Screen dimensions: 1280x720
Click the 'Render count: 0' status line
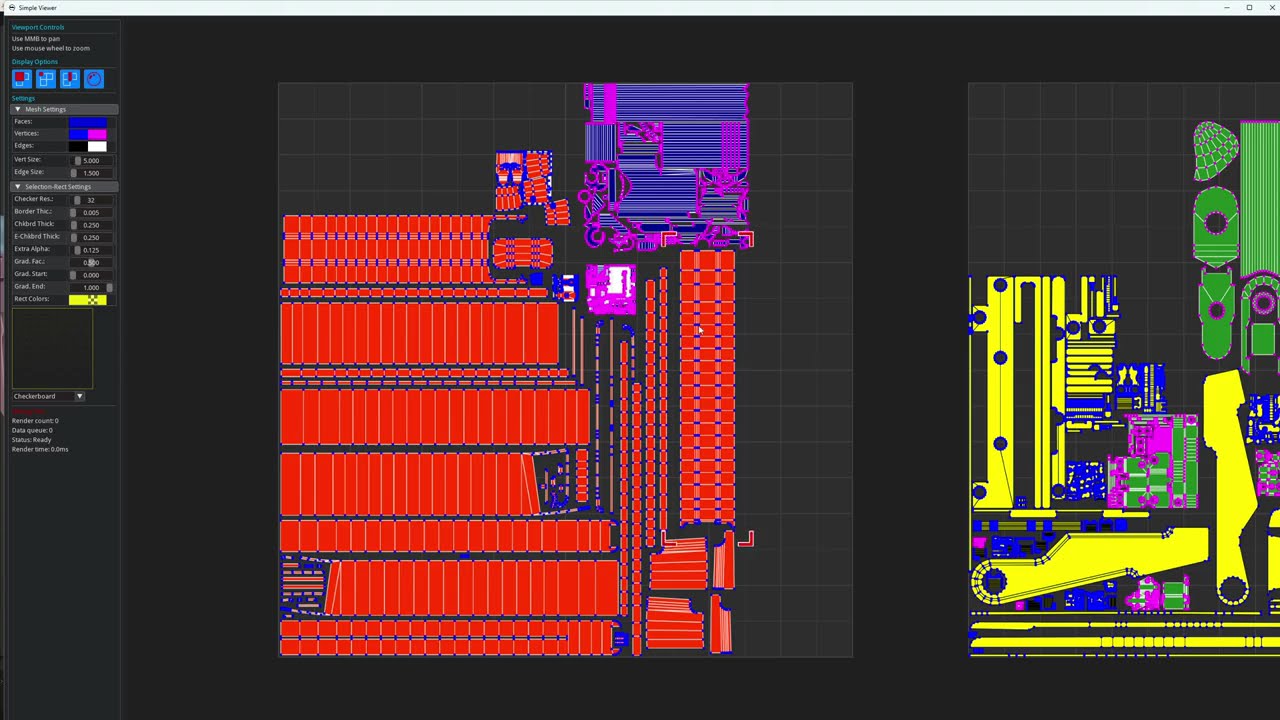35,421
